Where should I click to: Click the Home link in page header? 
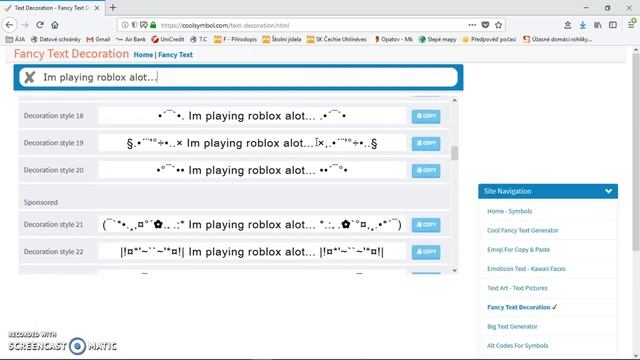(143, 55)
